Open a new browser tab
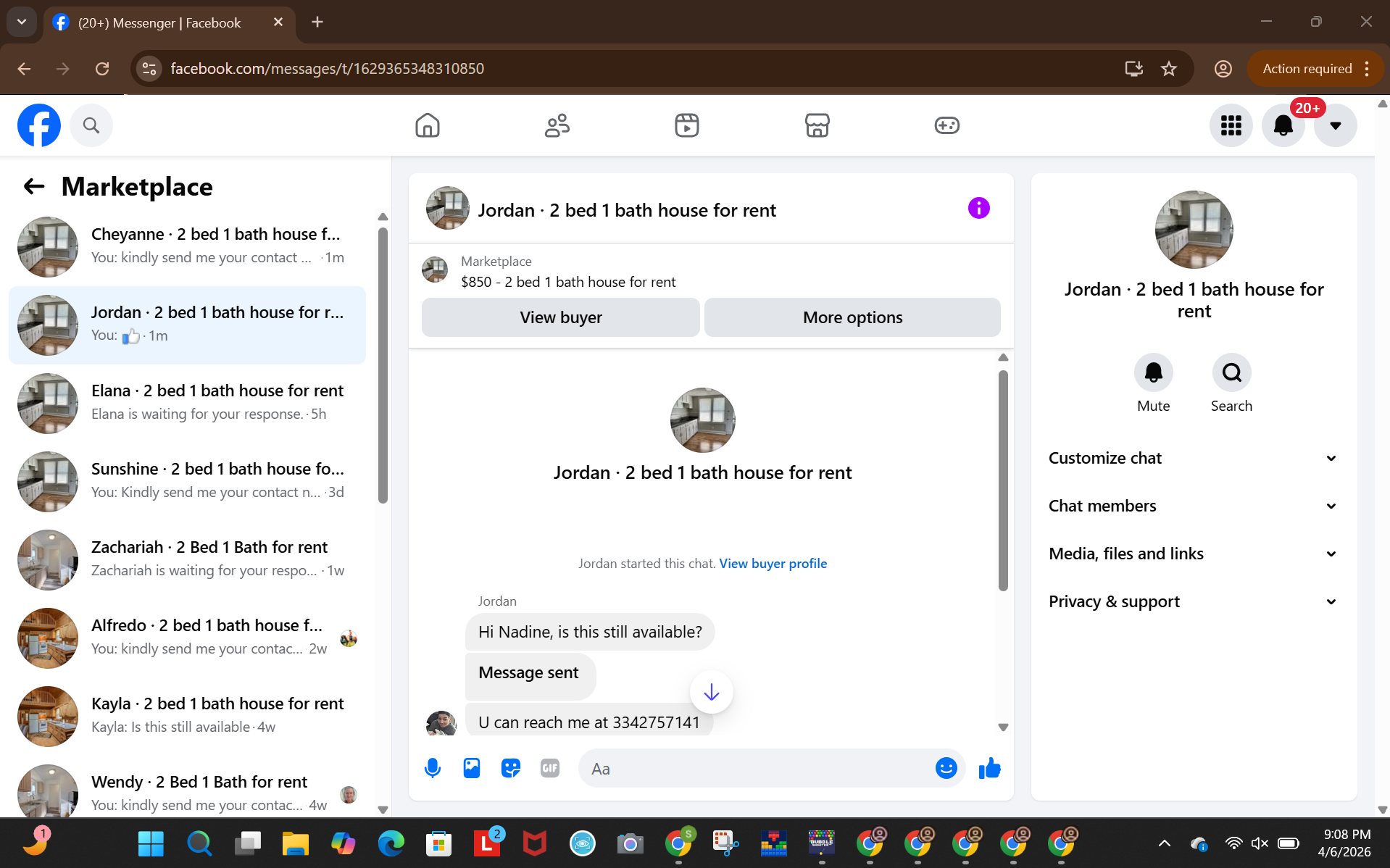 coord(317,22)
